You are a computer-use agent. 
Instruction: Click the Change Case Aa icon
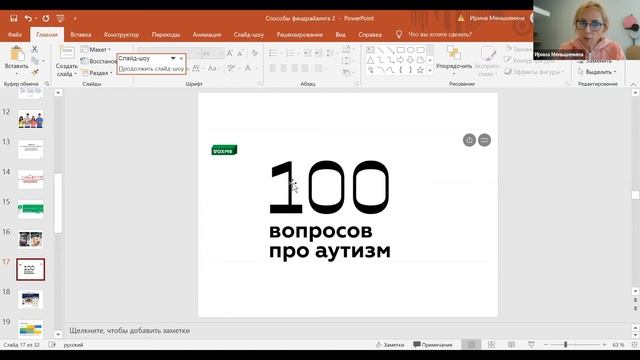coord(212,69)
